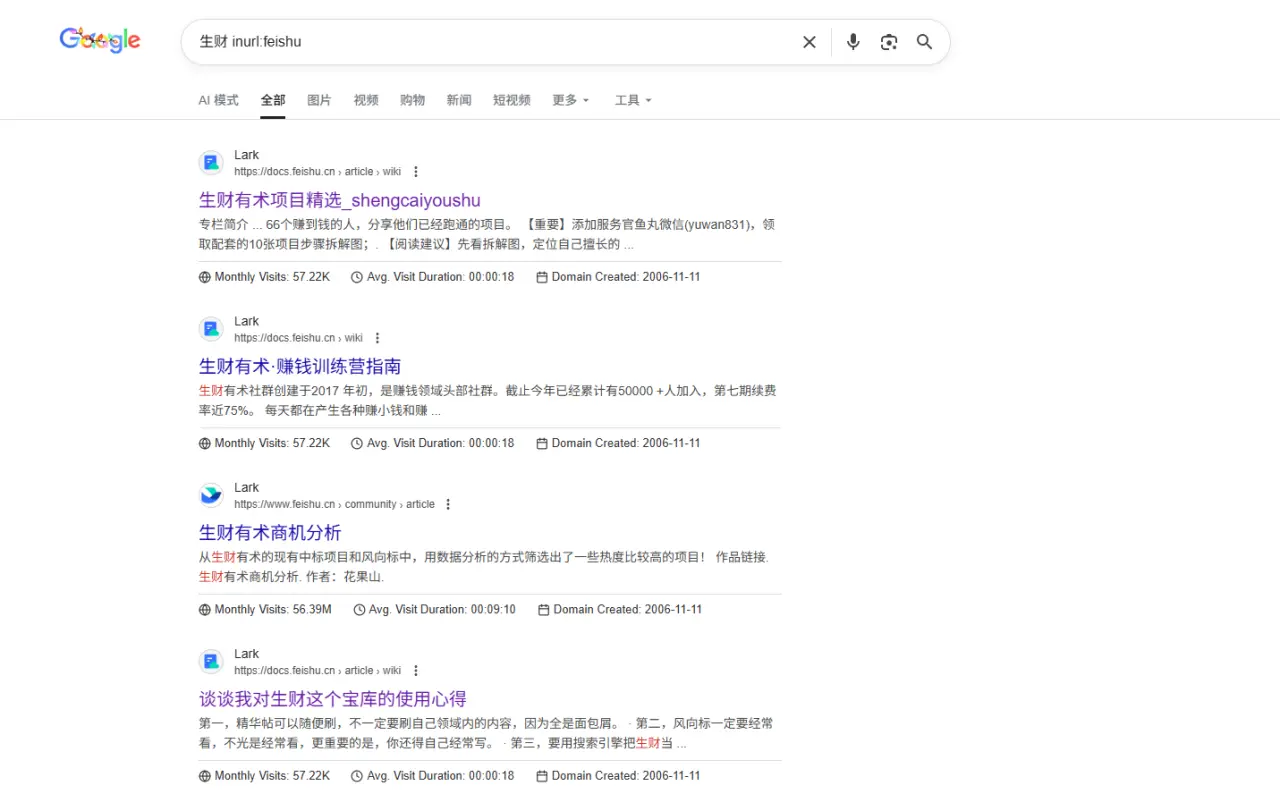Screen dimensions: 1280x794
Task: Click snippet starting 生财有术社群创建于2017 年初
Action: 487,400
